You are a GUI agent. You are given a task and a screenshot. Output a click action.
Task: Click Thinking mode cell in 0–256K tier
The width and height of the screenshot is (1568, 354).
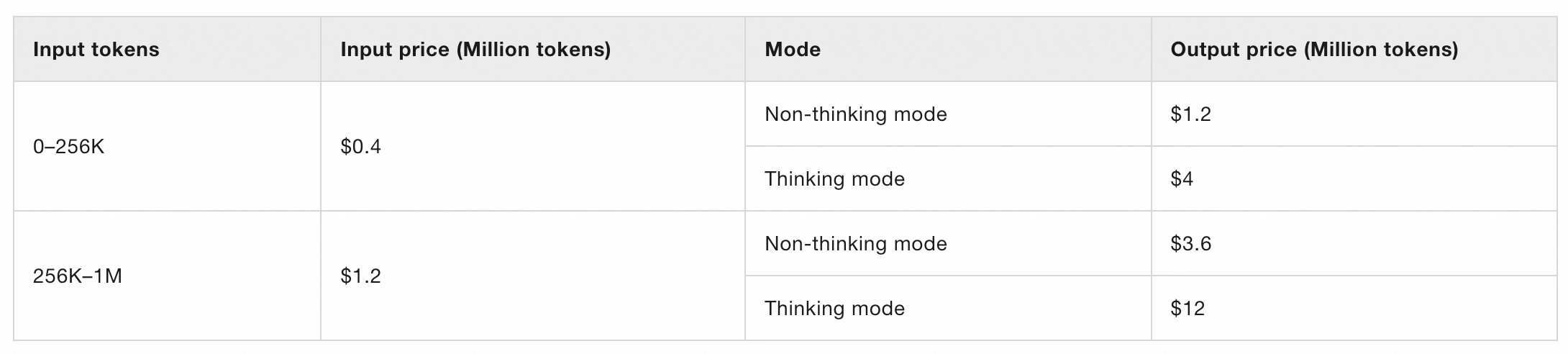(x=834, y=179)
